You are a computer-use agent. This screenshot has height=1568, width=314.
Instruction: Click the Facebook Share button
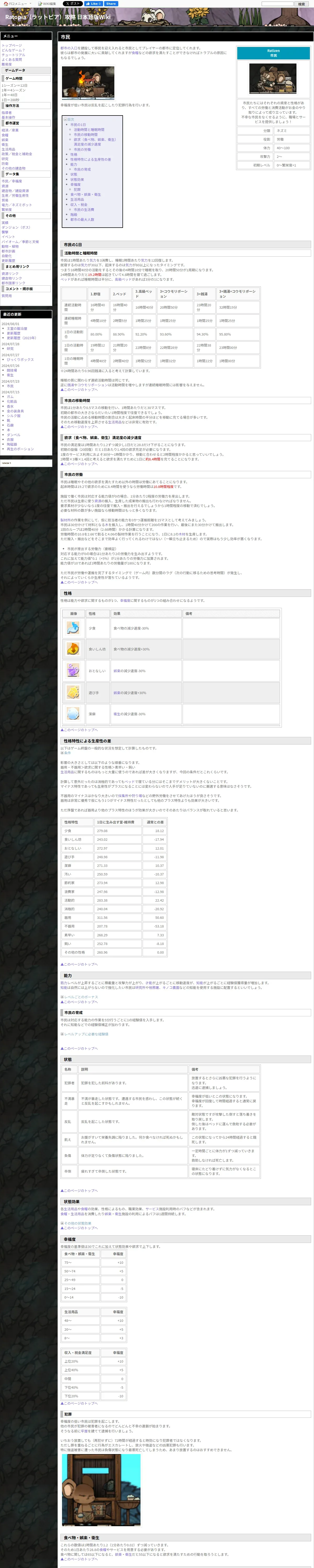pos(111,4)
